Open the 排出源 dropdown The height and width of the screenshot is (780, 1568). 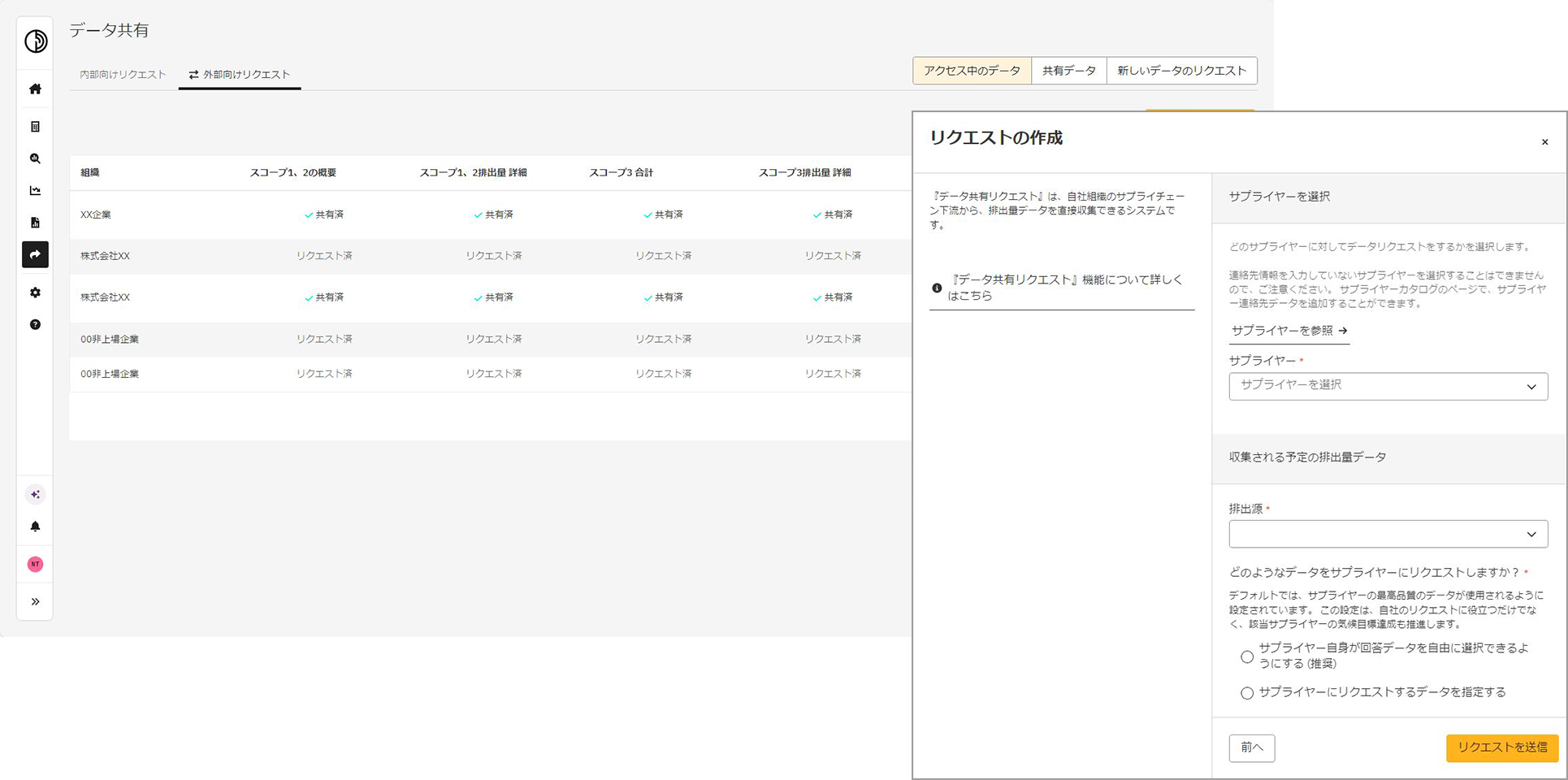click(1388, 534)
